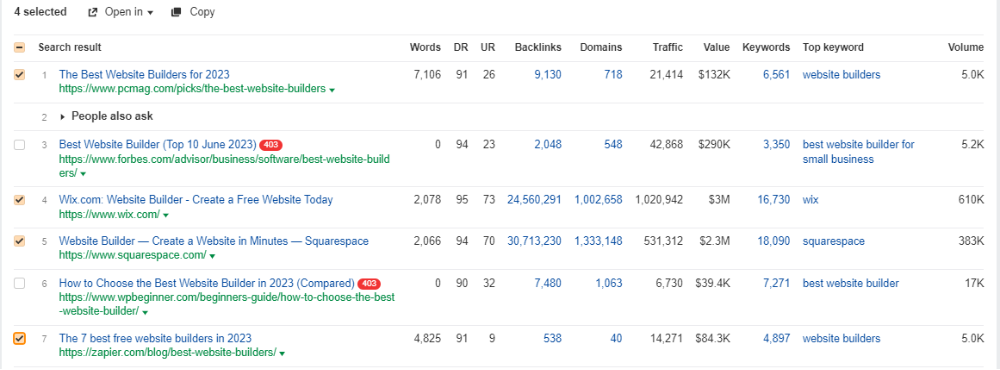Click top keyword 'best website builder for small business'
The height and width of the screenshot is (370, 1000).
pos(858,152)
